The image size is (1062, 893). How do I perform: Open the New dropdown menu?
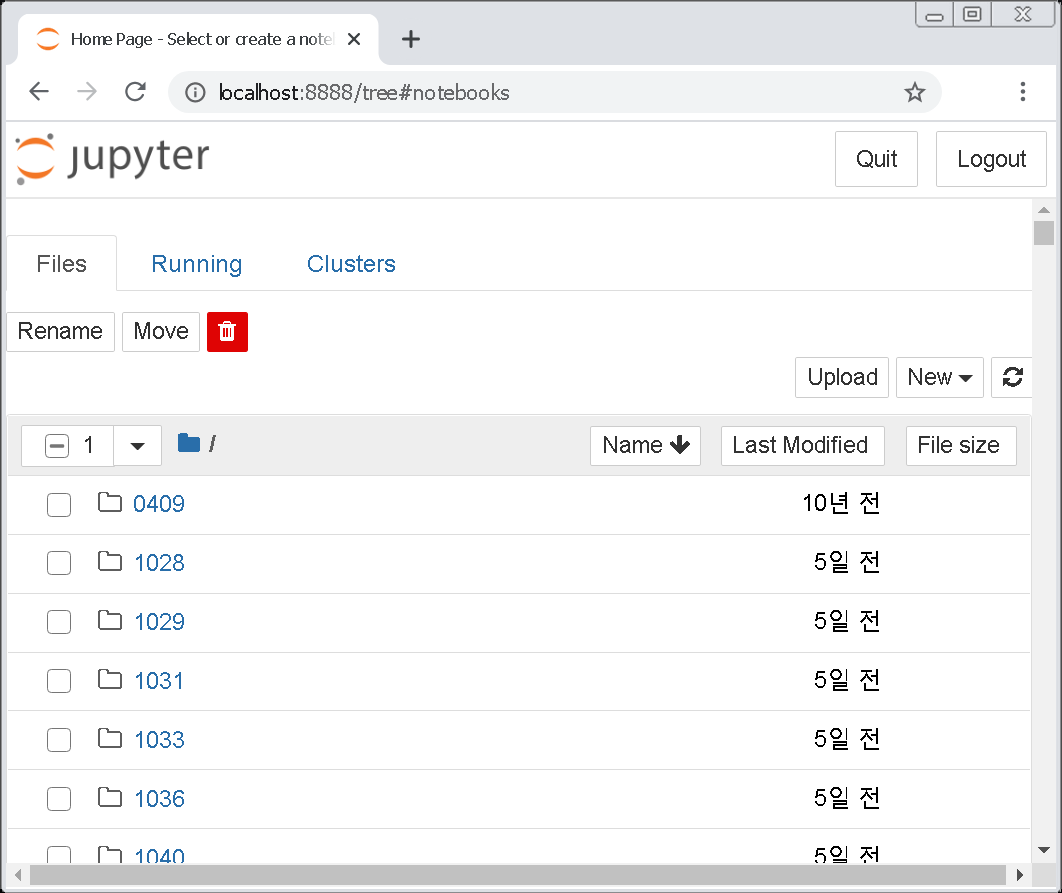[939, 377]
